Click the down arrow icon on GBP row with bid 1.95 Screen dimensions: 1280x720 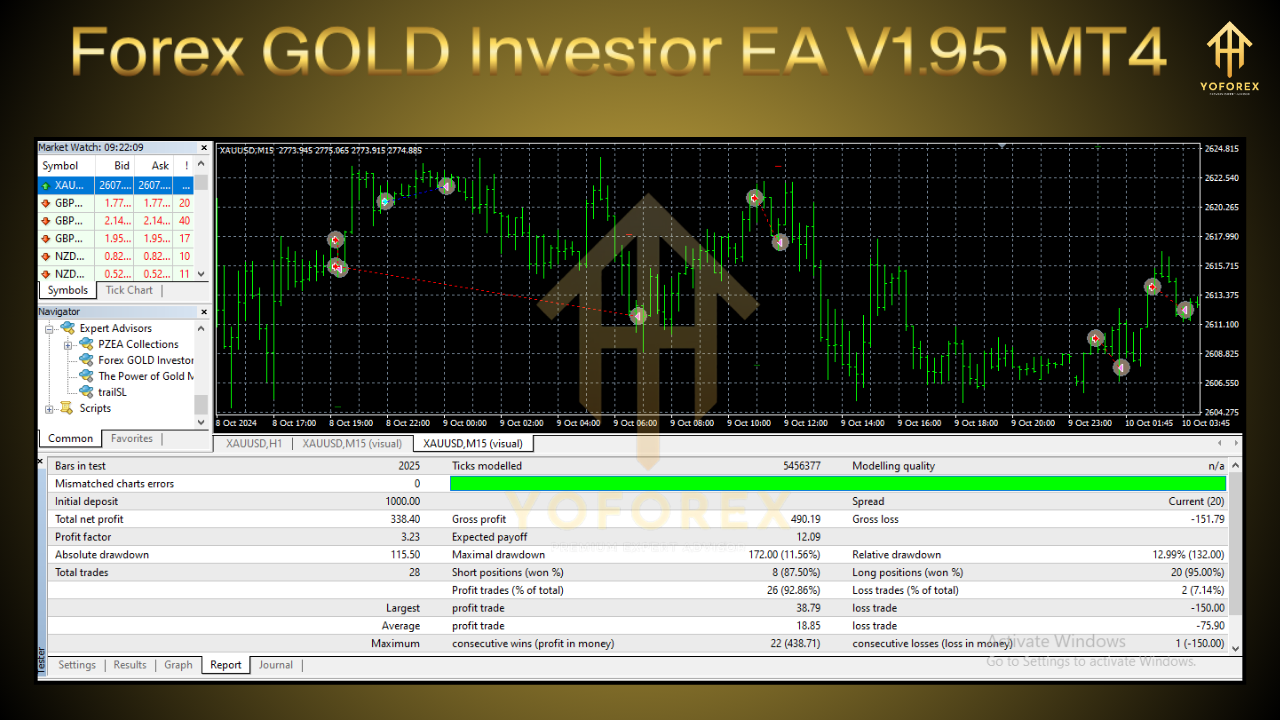45,239
